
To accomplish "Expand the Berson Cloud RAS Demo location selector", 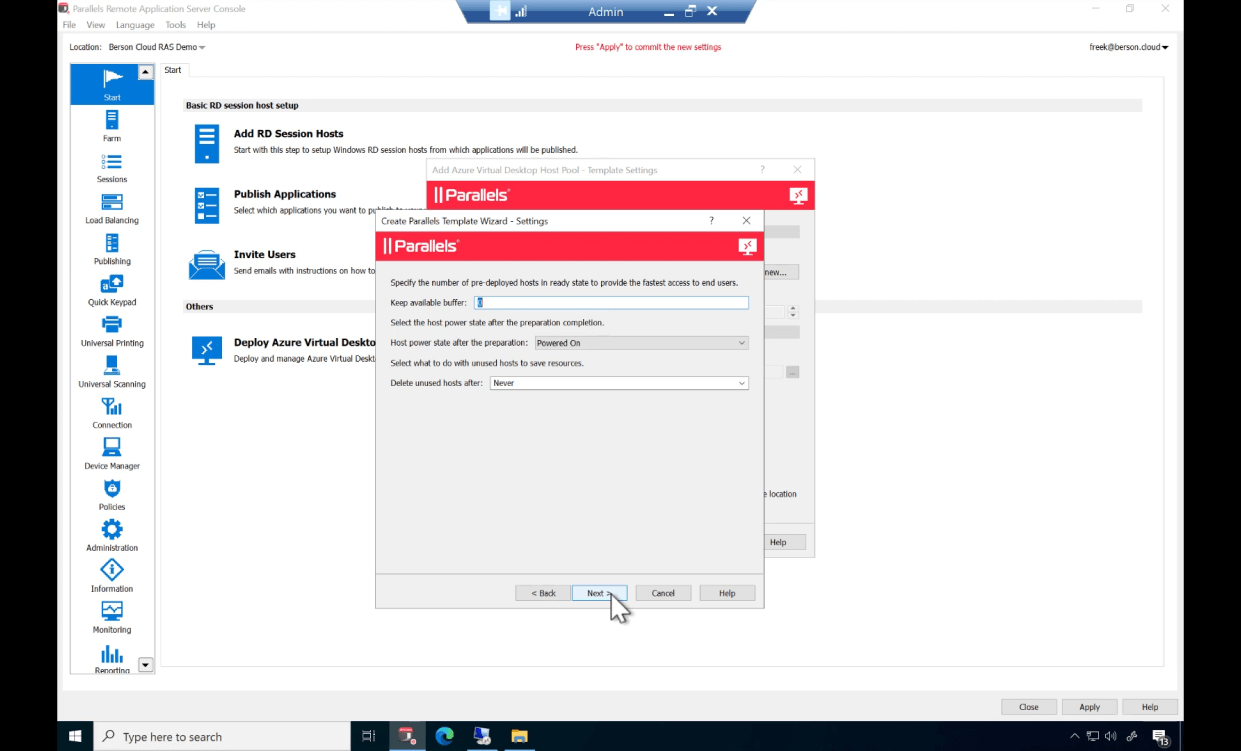I will click(156, 46).
